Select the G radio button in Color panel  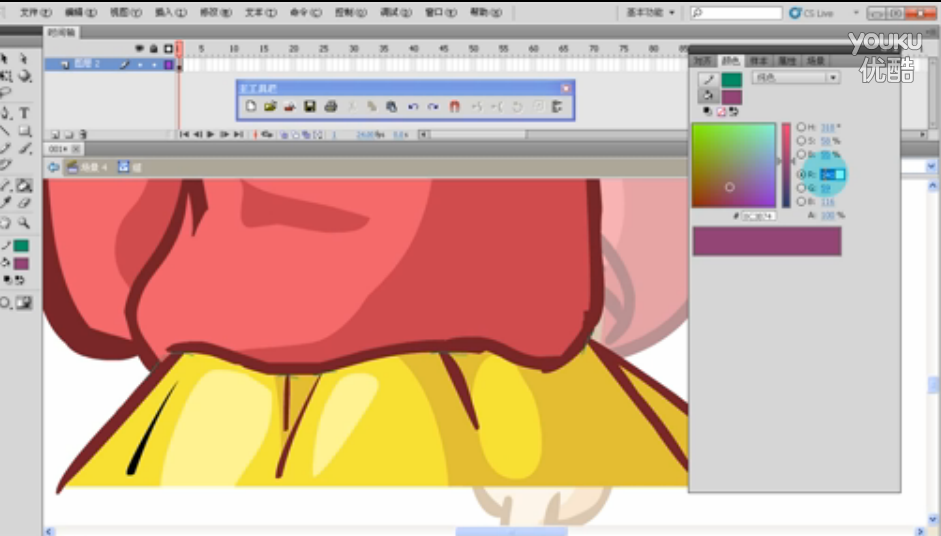(x=801, y=188)
